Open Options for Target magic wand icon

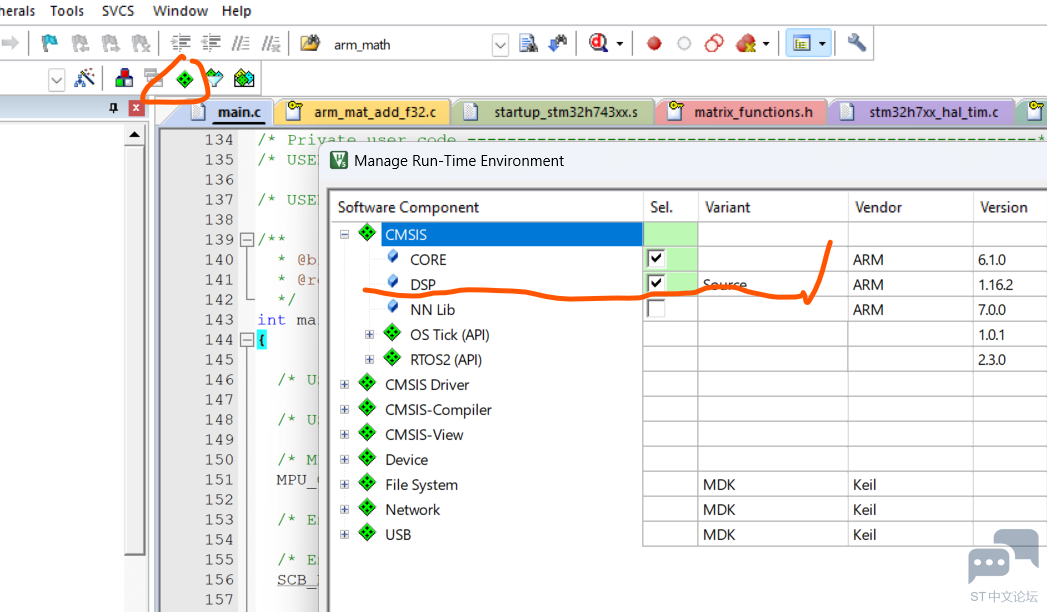pos(86,78)
